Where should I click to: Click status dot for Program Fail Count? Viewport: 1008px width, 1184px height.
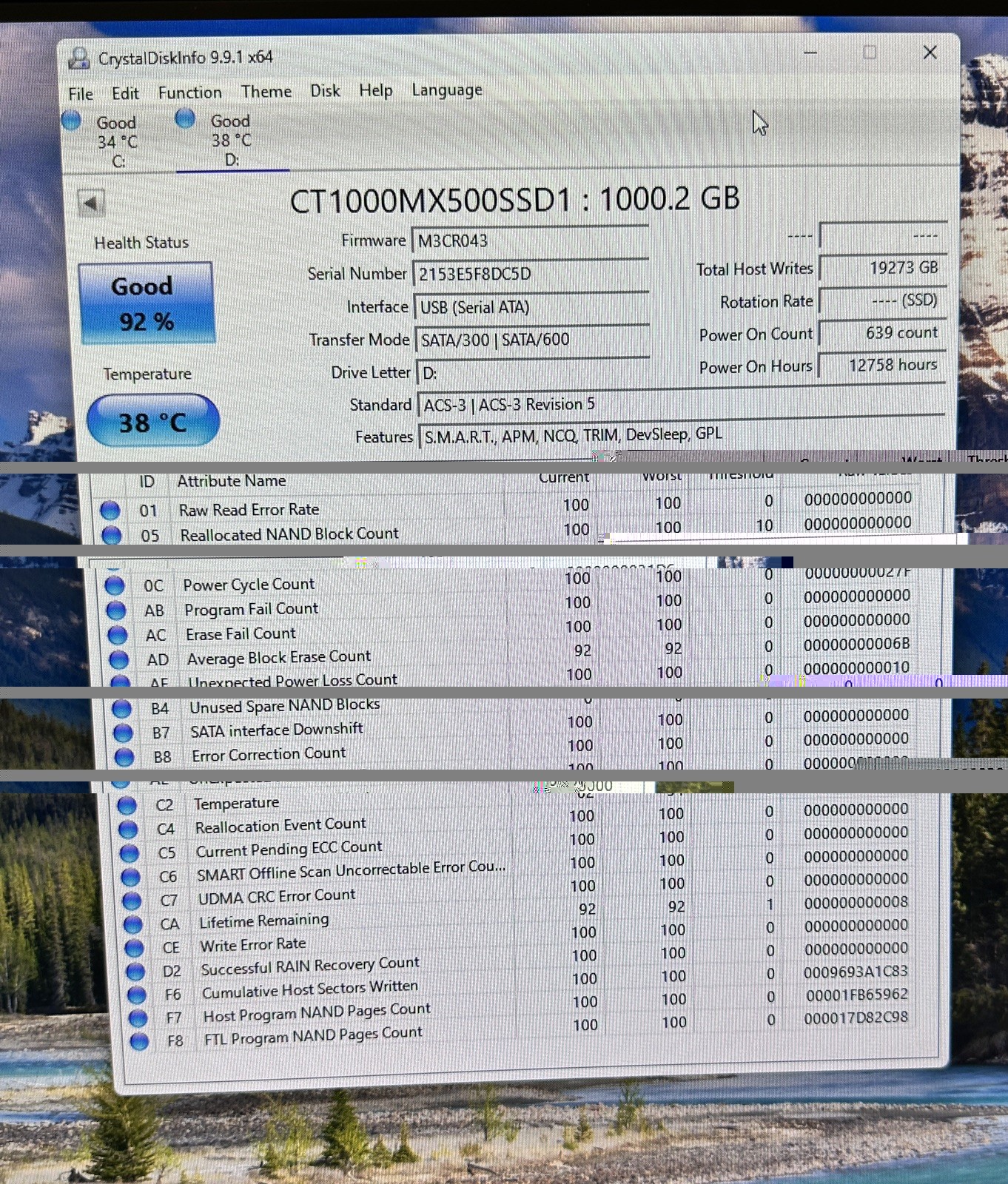pyautogui.click(x=116, y=610)
